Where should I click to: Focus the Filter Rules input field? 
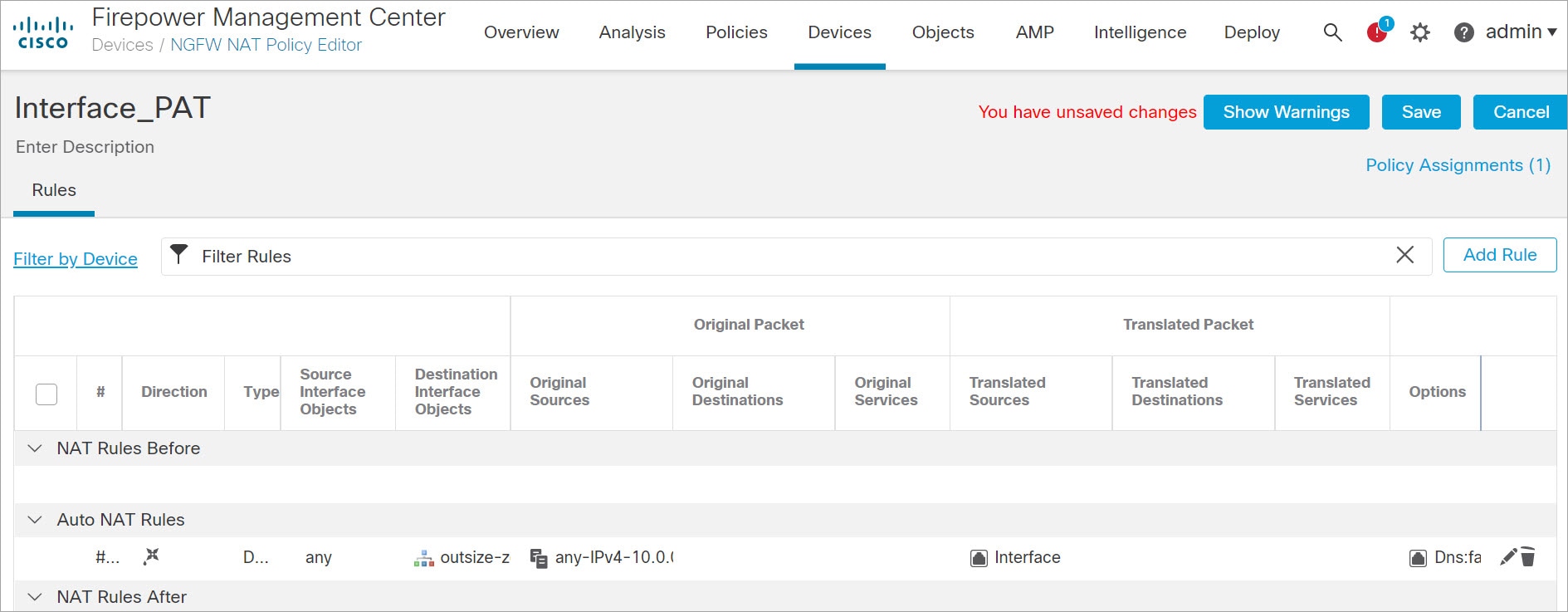[x=797, y=256]
